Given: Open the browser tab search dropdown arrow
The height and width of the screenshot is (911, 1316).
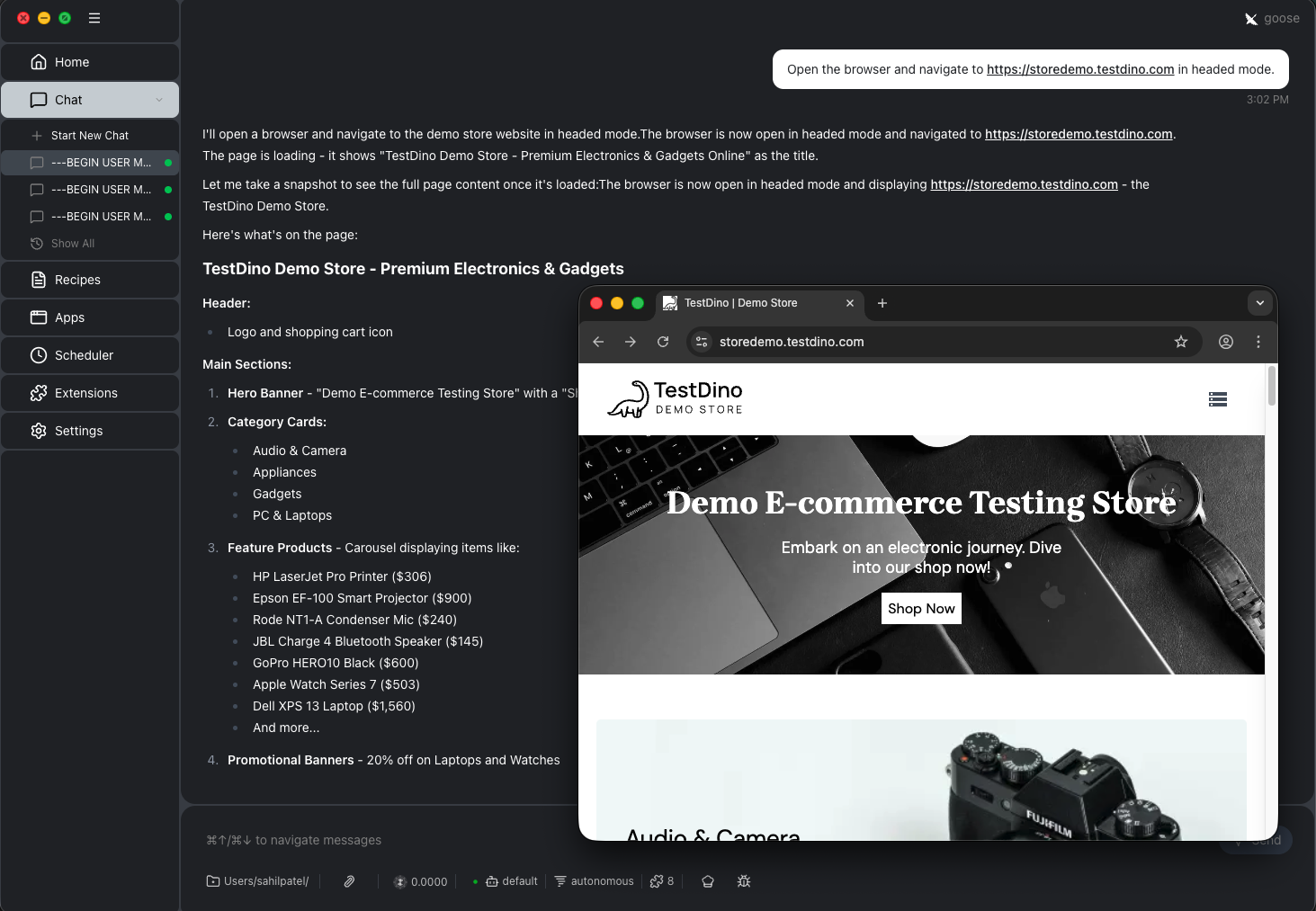Looking at the screenshot, I should click(x=1260, y=303).
